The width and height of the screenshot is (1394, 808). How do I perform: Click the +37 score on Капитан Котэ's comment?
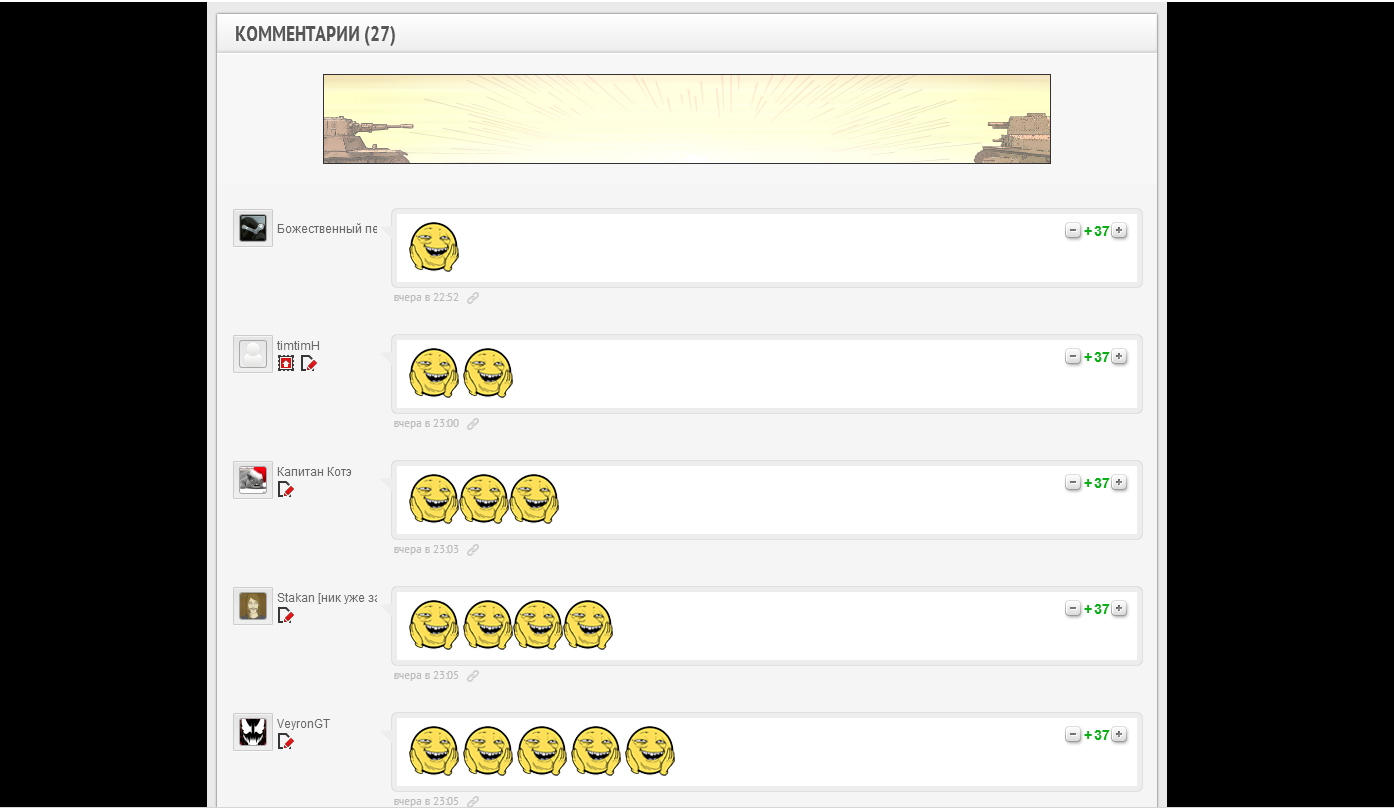tap(1097, 483)
